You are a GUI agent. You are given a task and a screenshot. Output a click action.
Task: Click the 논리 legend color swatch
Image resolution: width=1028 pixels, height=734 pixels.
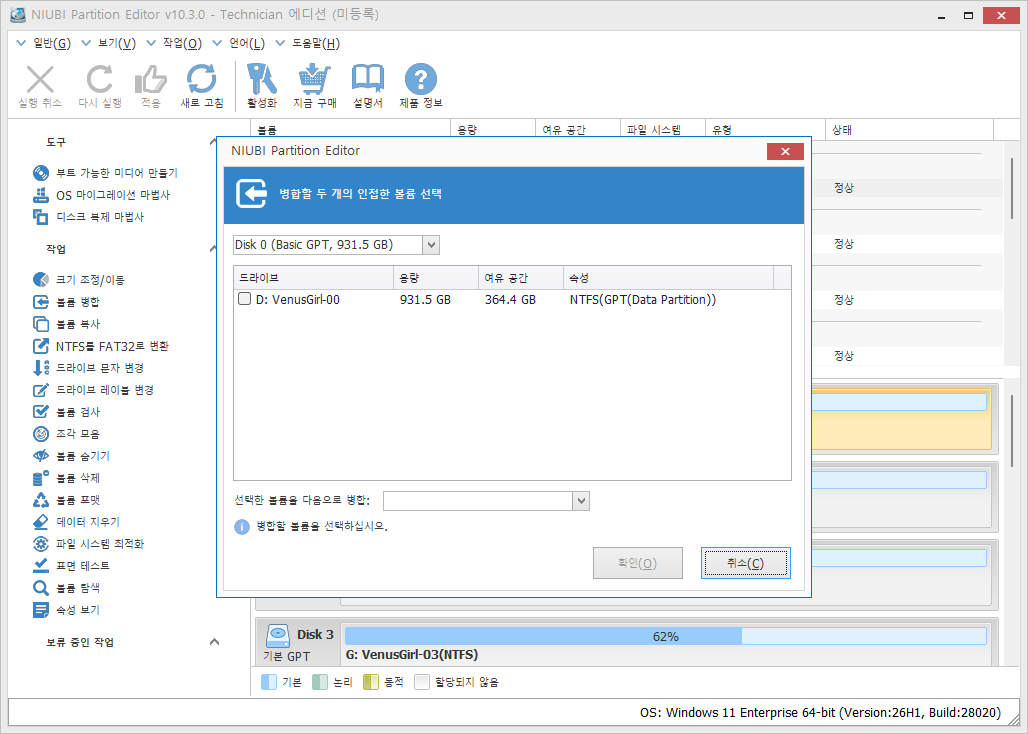click(x=320, y=682)
